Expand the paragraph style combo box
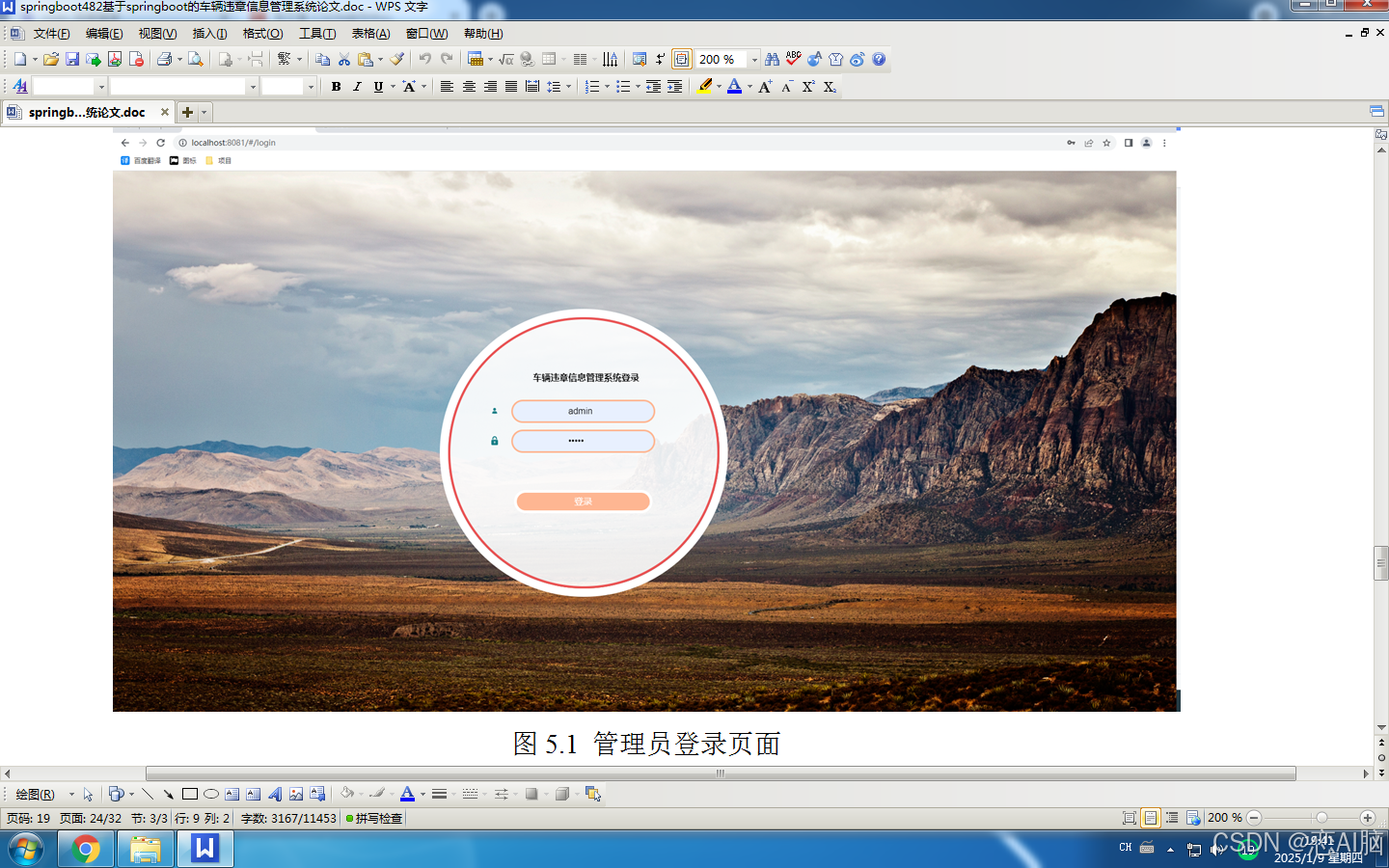This screenshot has width=1389, height=868. point(101,86)
